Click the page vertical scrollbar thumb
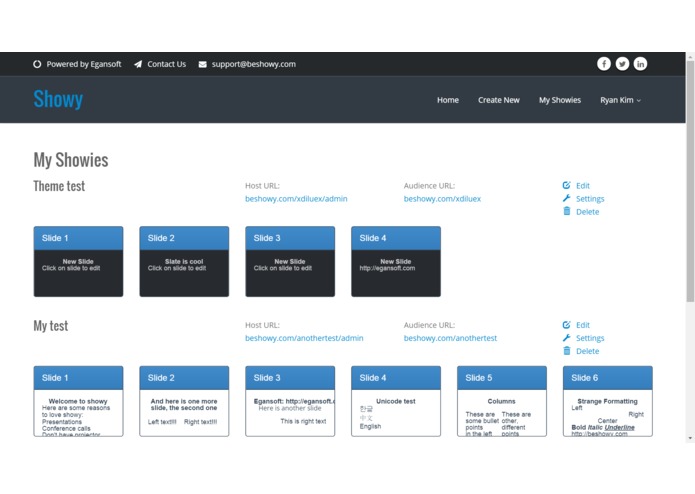Viewport: 695px width, 494px height. tap(690, 182)
